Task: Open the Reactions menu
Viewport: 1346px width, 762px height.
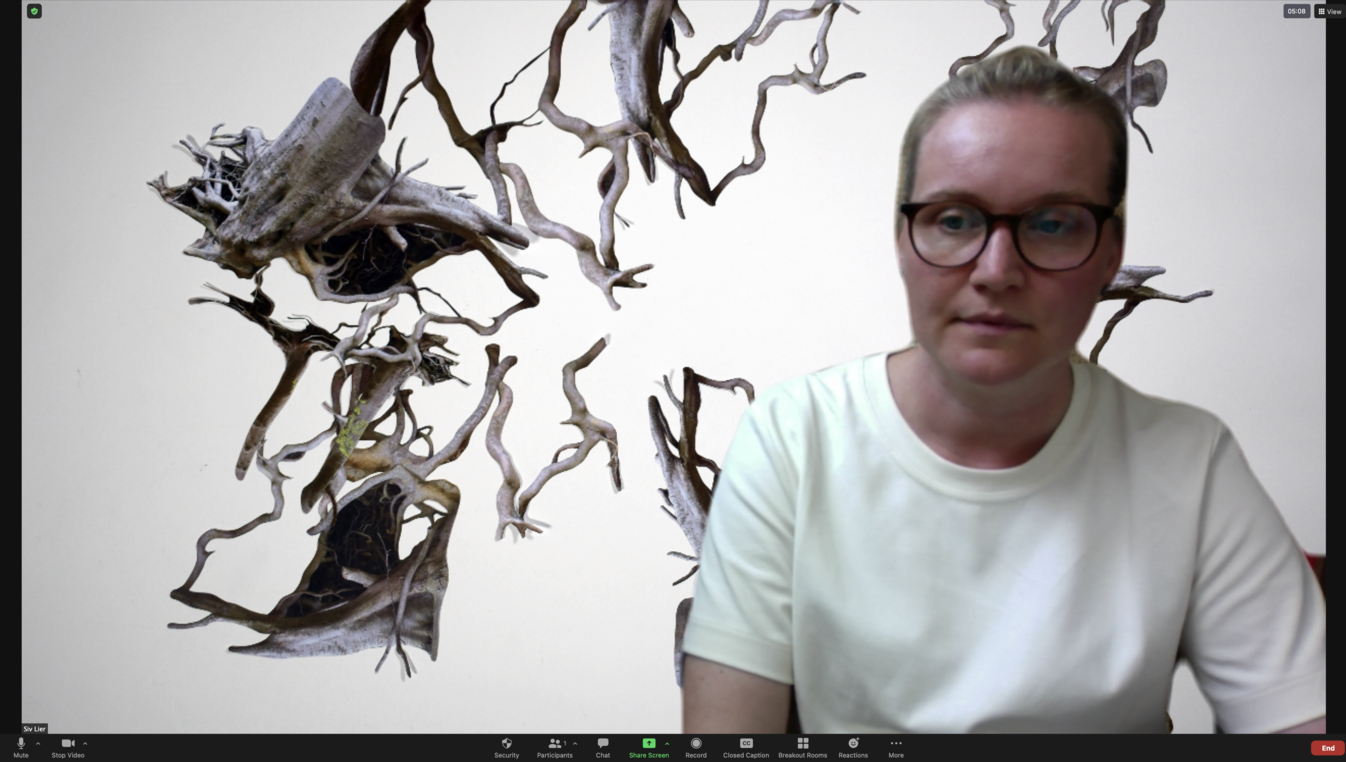Action: [x=853, y=747]
